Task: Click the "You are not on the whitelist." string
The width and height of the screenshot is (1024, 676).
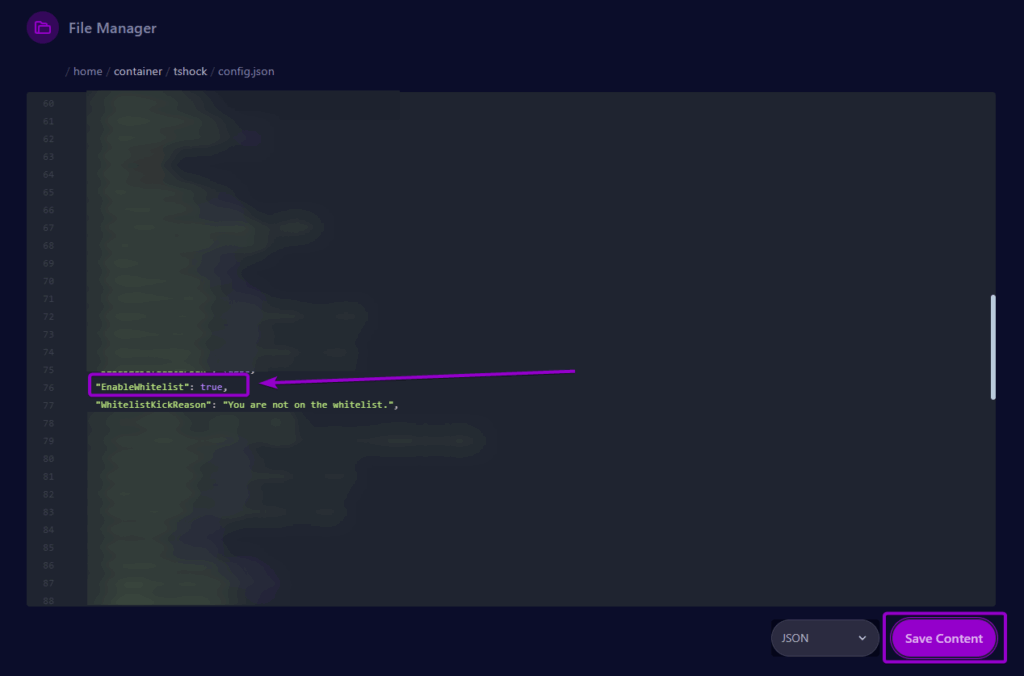Action: coord(308,405)
